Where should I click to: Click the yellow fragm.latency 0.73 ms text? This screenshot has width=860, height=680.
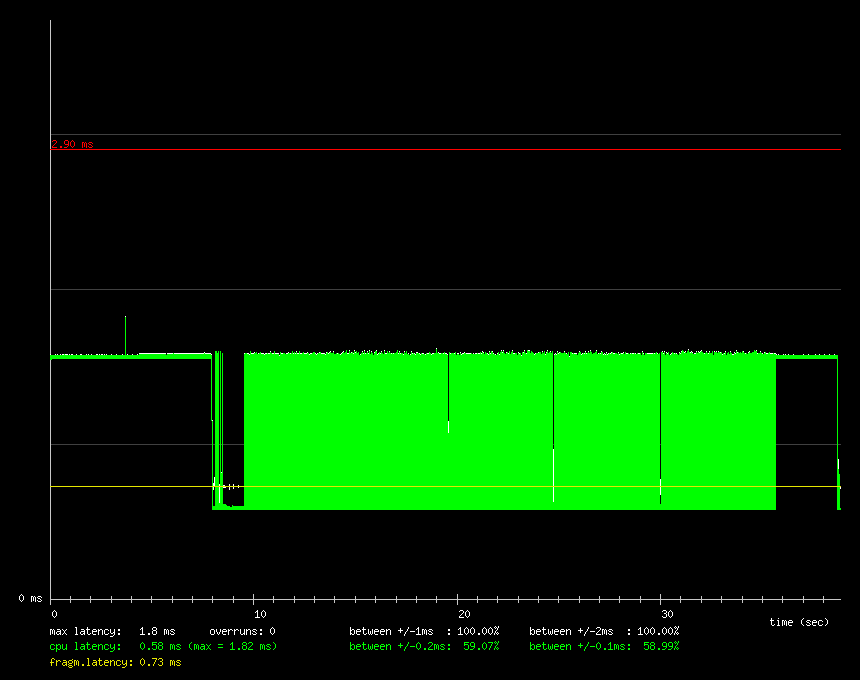(x=115, y=662)
